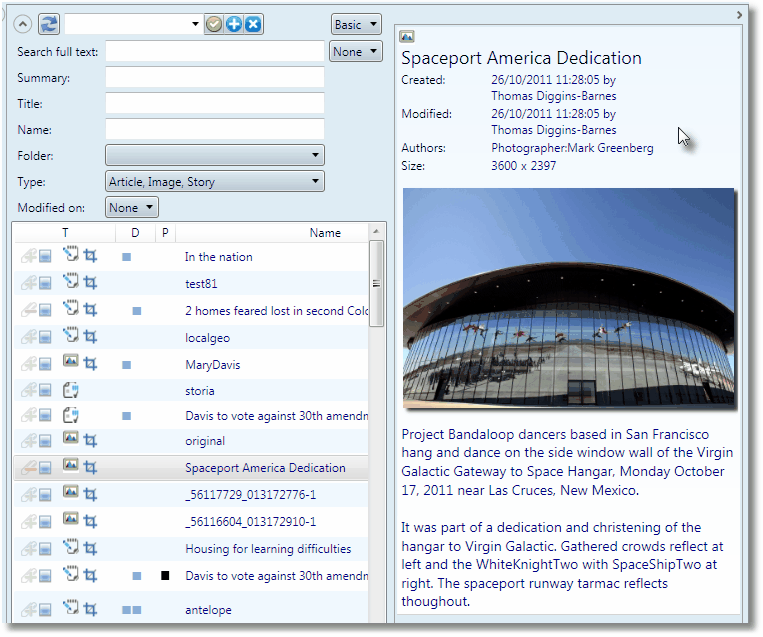Click the crop icon in 'localgeo' row

[90, 336]
